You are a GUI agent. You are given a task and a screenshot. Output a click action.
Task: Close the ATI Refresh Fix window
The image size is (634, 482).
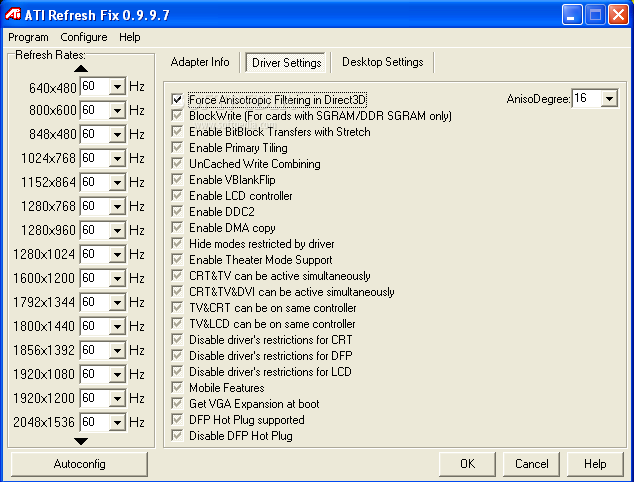click(x=619, y=15)
